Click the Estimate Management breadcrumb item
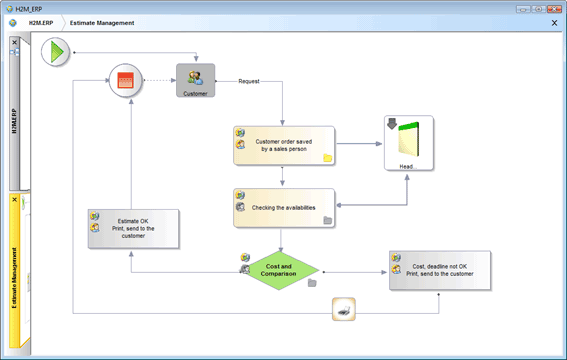 [102, 23]
